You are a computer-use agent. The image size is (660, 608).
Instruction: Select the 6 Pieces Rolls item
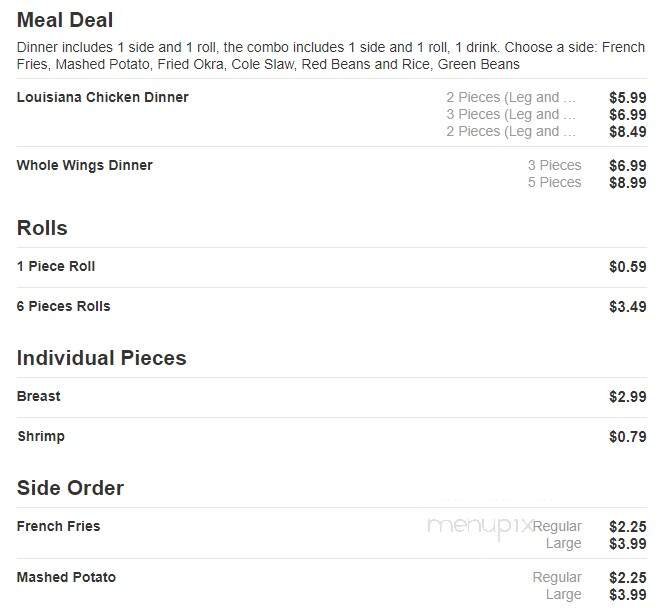63,306
